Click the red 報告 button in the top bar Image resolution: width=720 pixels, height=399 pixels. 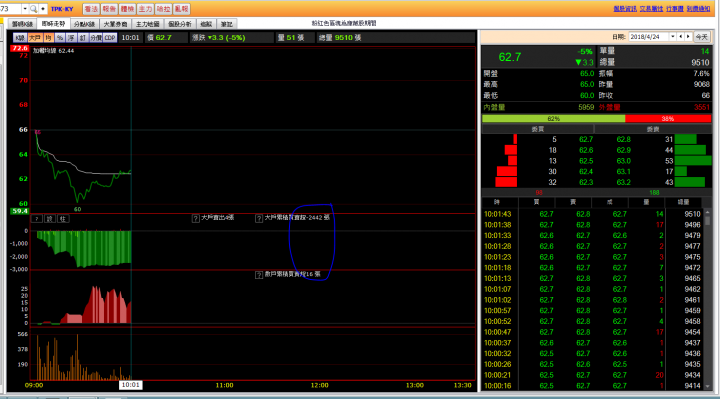click(109, 9)
